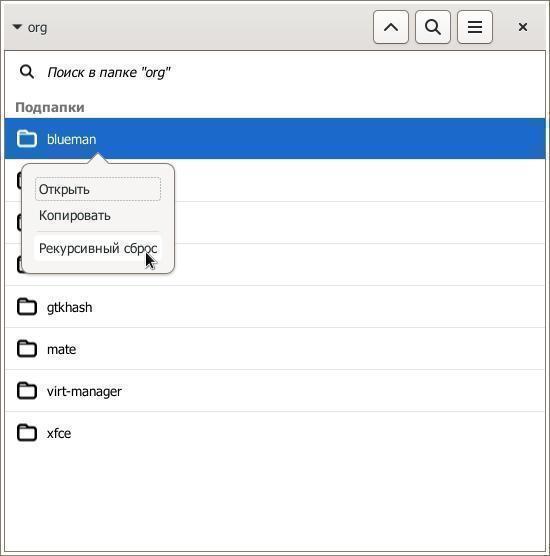The height and width of the screenshot is (556, 550).
Task: Open search with the magnifier button
Action: point(433,27)
